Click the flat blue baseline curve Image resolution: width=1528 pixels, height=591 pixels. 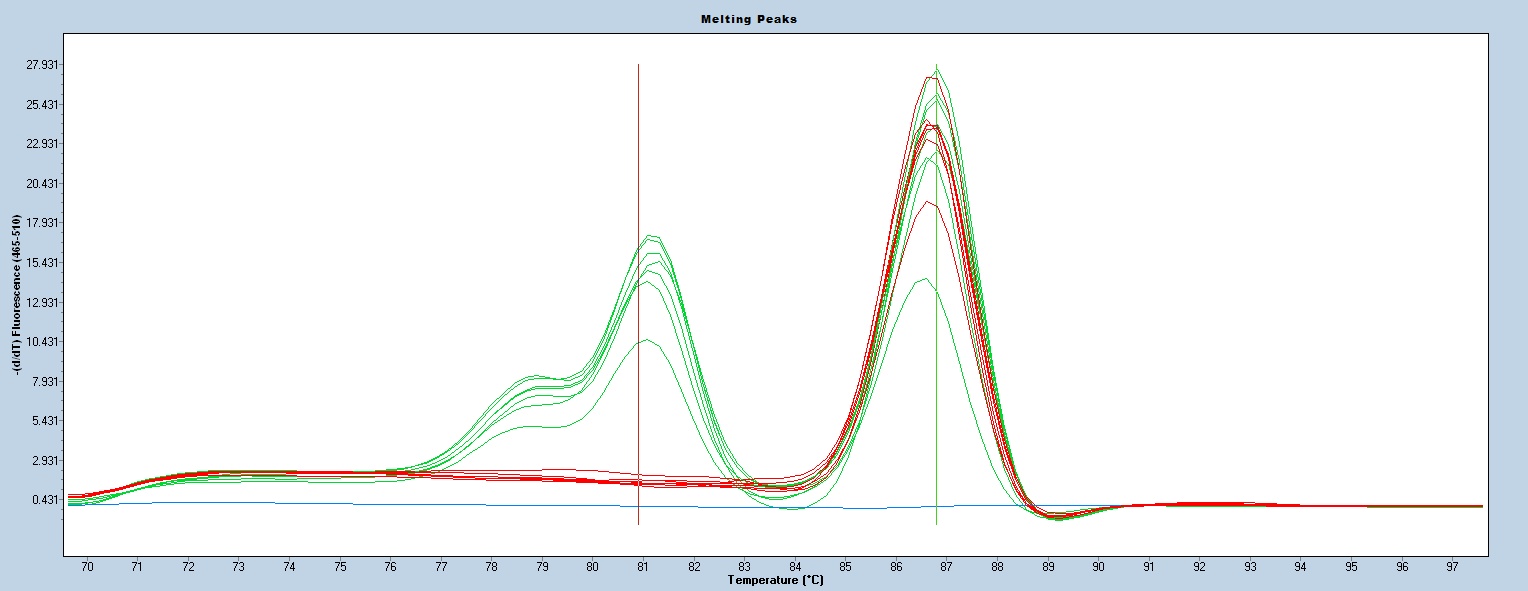click(400, 504)
